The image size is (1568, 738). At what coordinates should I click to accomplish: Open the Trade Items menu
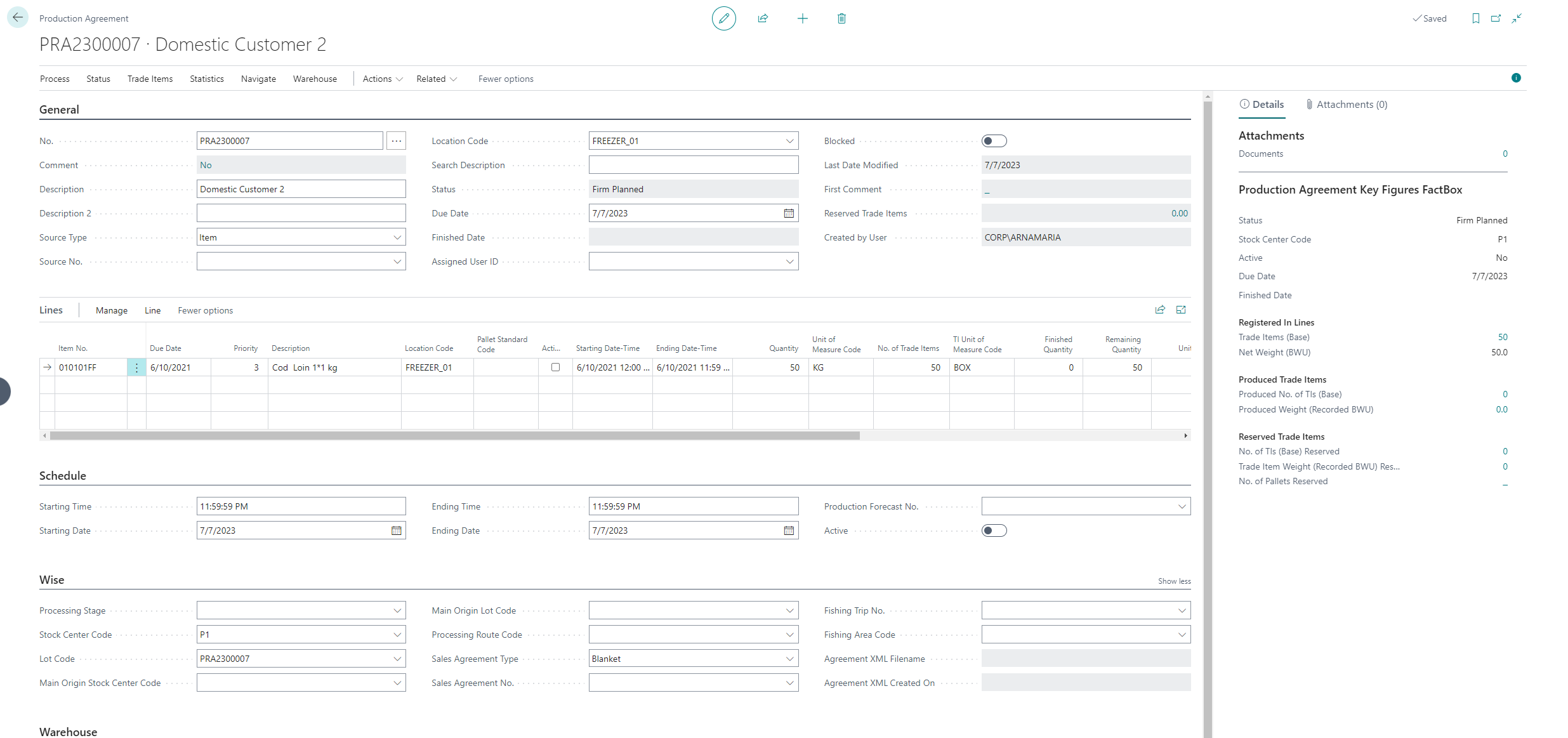click(x=150, y=79)
